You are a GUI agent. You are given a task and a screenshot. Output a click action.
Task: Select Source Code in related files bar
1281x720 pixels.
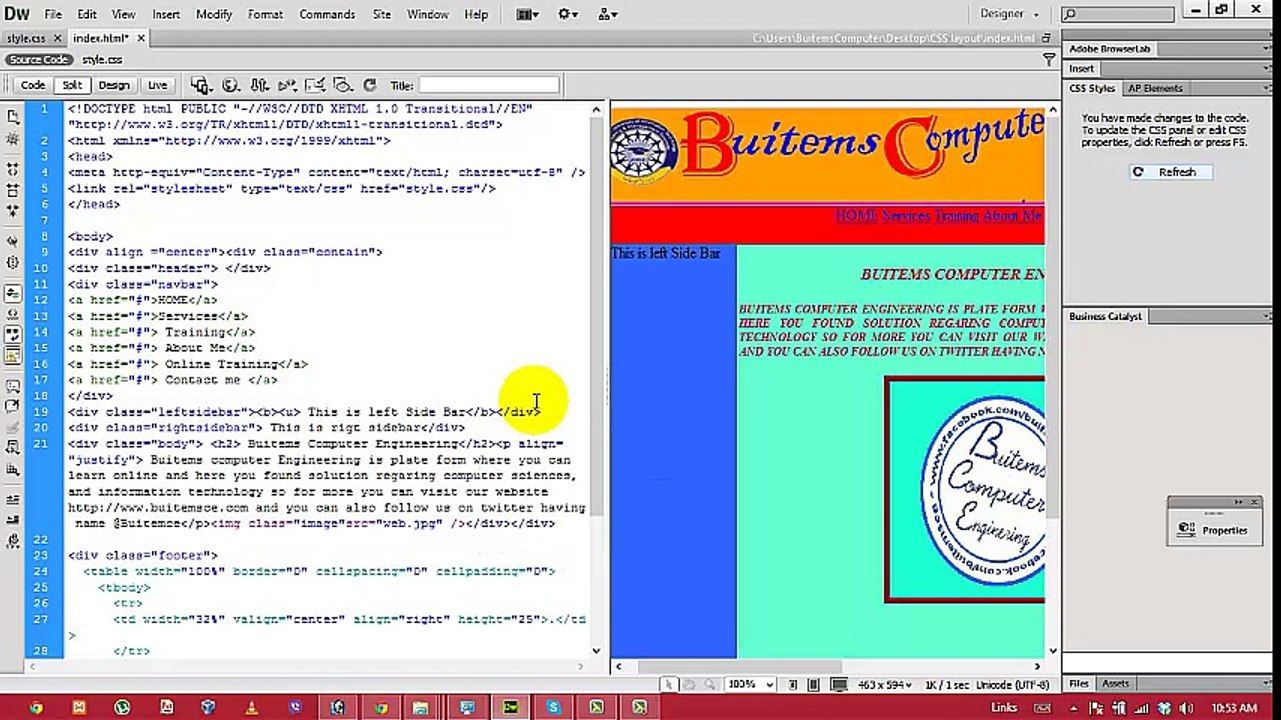tap(39, 60)
